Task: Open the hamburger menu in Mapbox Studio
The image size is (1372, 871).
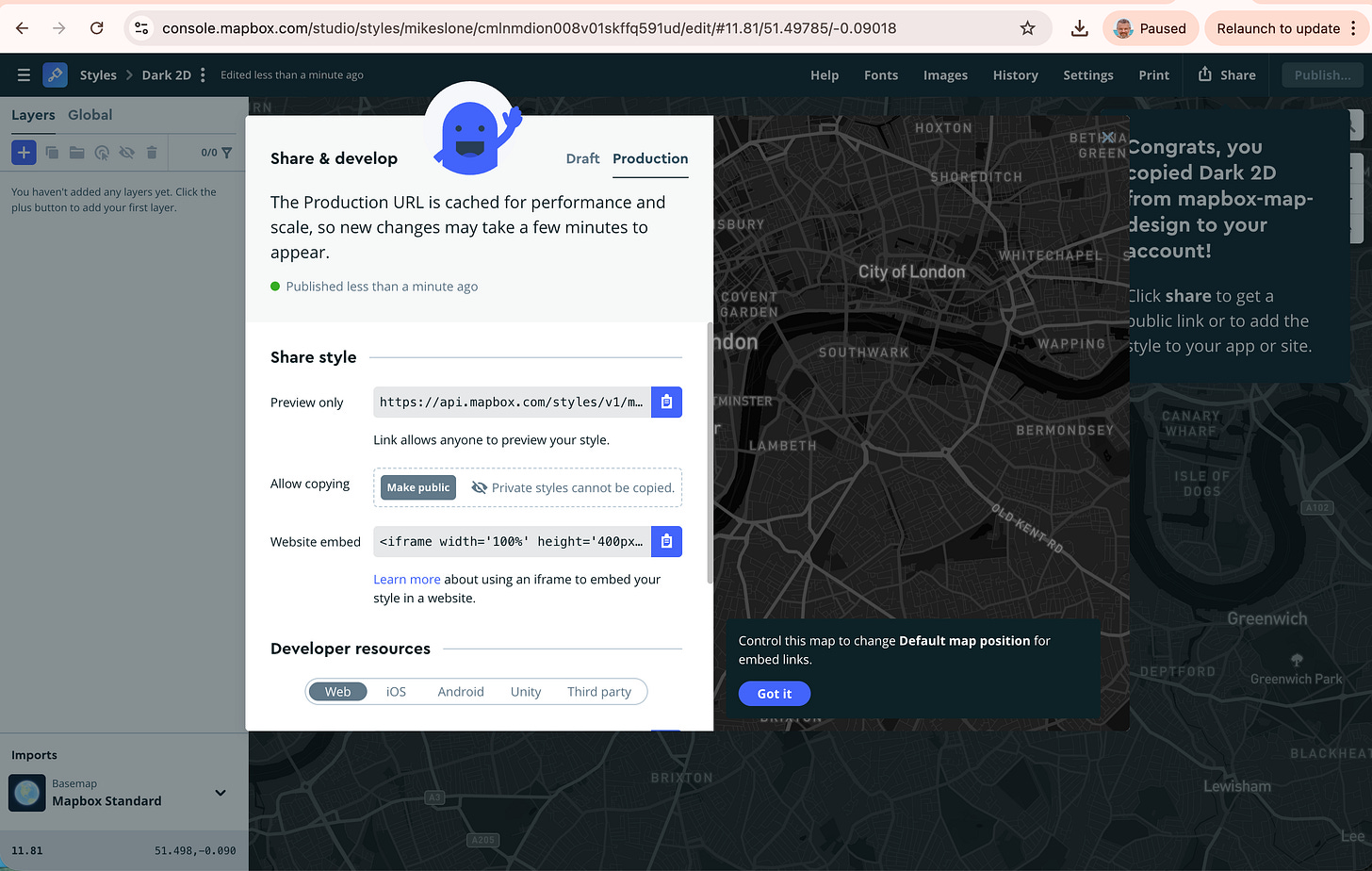Action: (x=24, y=75)
